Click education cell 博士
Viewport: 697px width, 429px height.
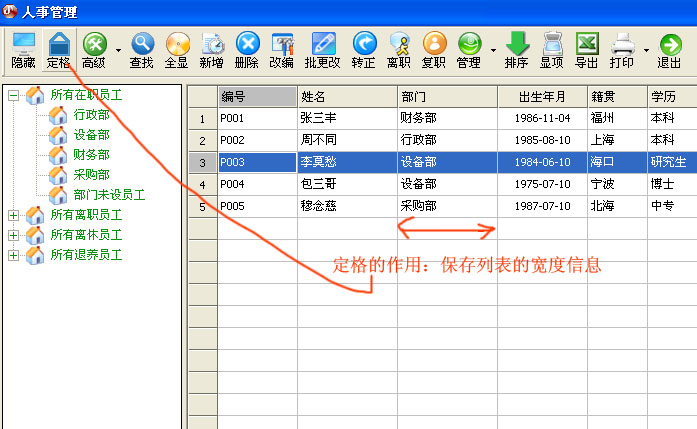point(673,184)
